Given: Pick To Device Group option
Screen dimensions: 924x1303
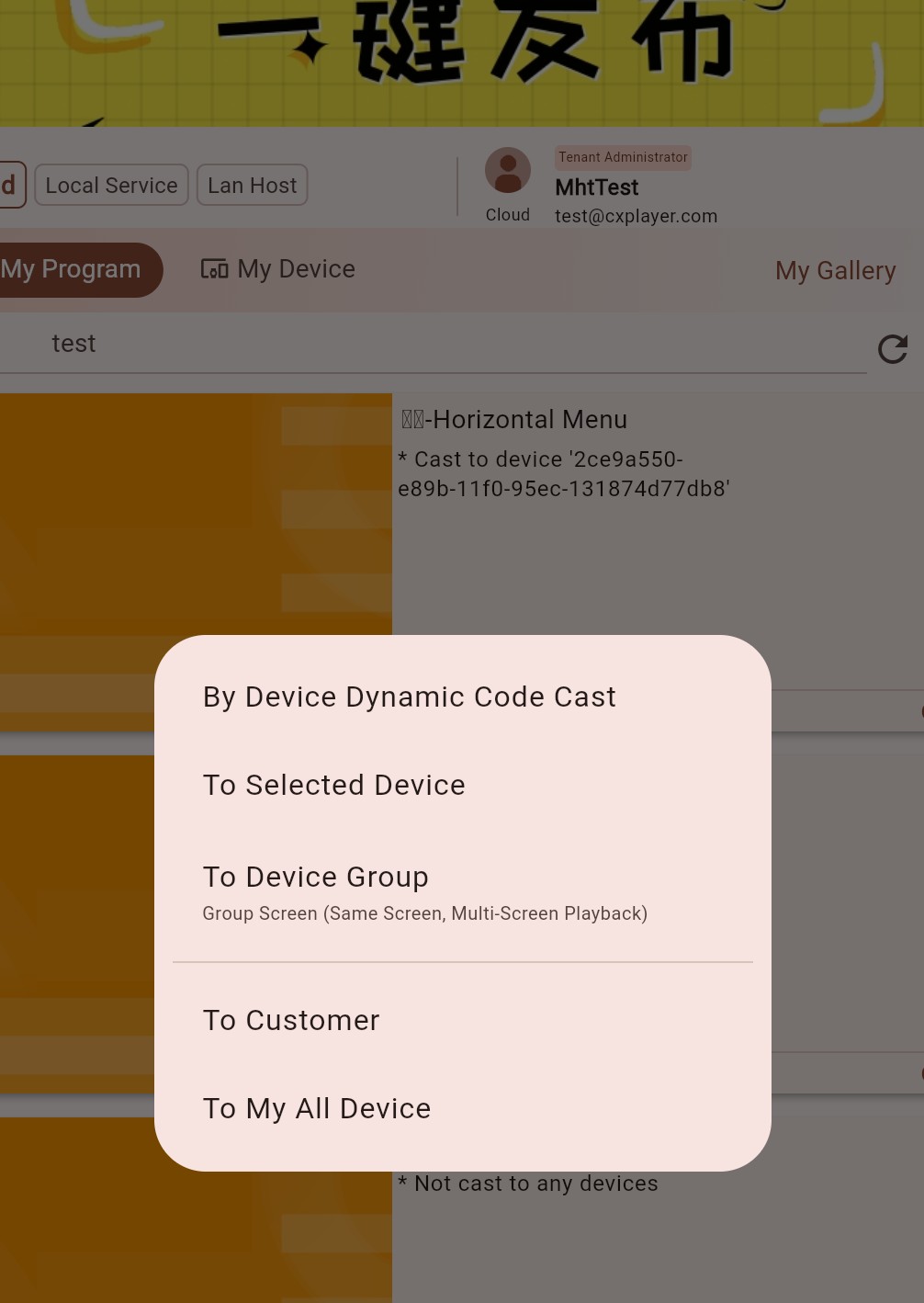Looking at the screenshot, I should pos(462,892).
